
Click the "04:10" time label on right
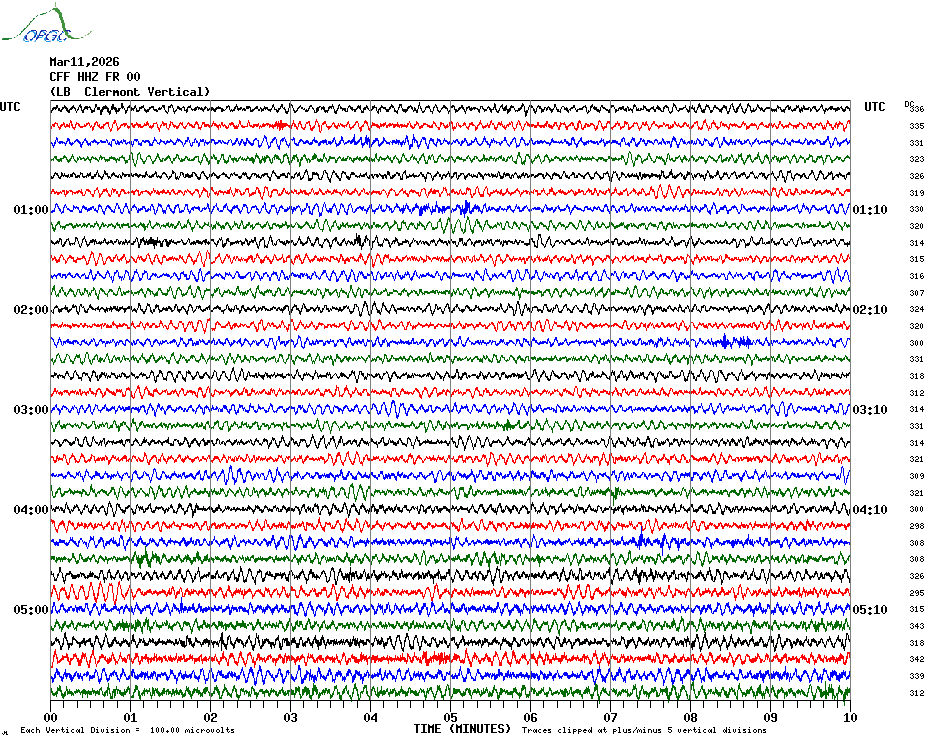pyautogui.click(x=870, y=510)
